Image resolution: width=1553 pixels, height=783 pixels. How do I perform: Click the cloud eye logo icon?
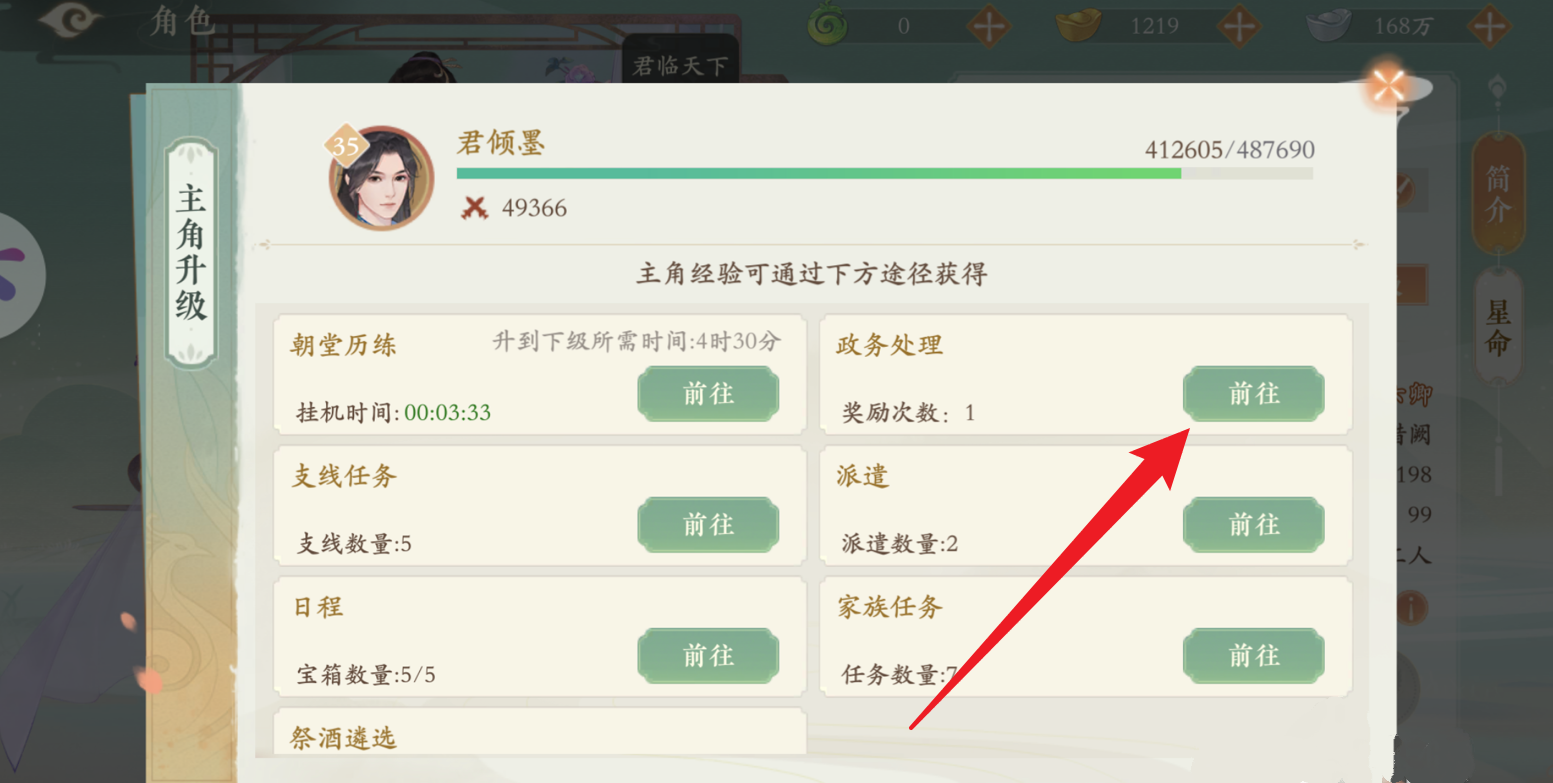click(69, 21)
